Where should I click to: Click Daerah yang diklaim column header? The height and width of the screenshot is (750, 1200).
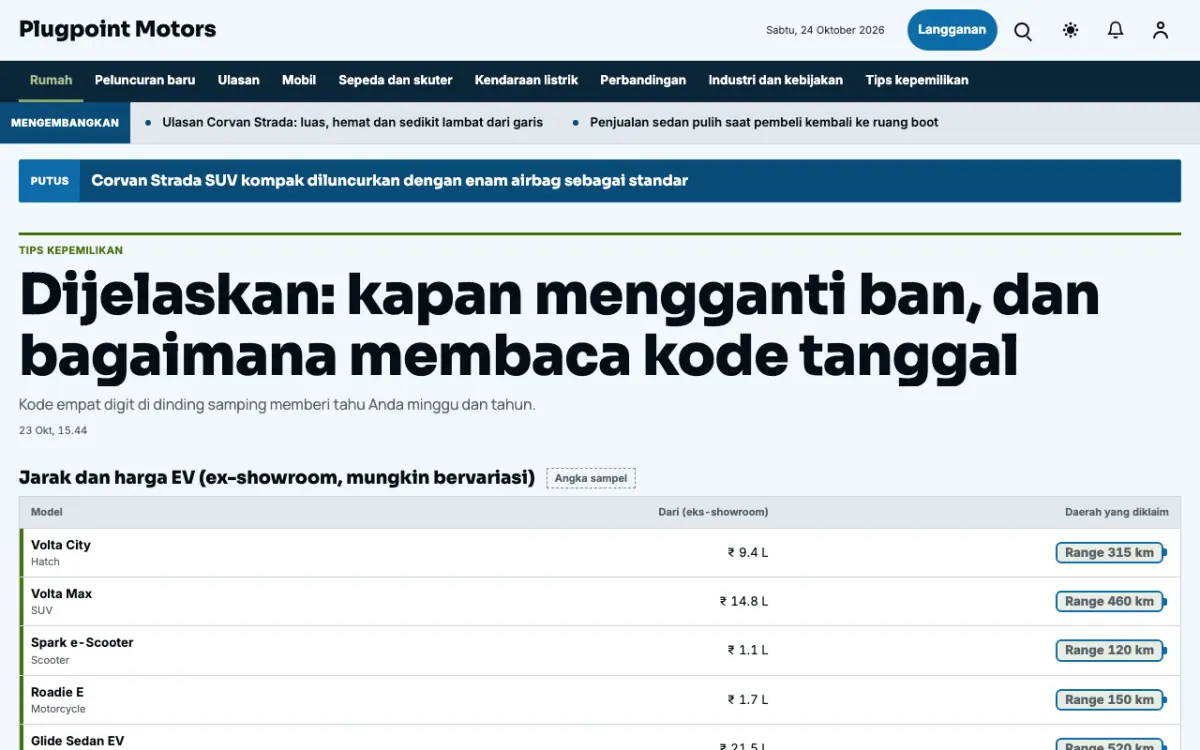pyautogui.click(x=1116, y=512)
